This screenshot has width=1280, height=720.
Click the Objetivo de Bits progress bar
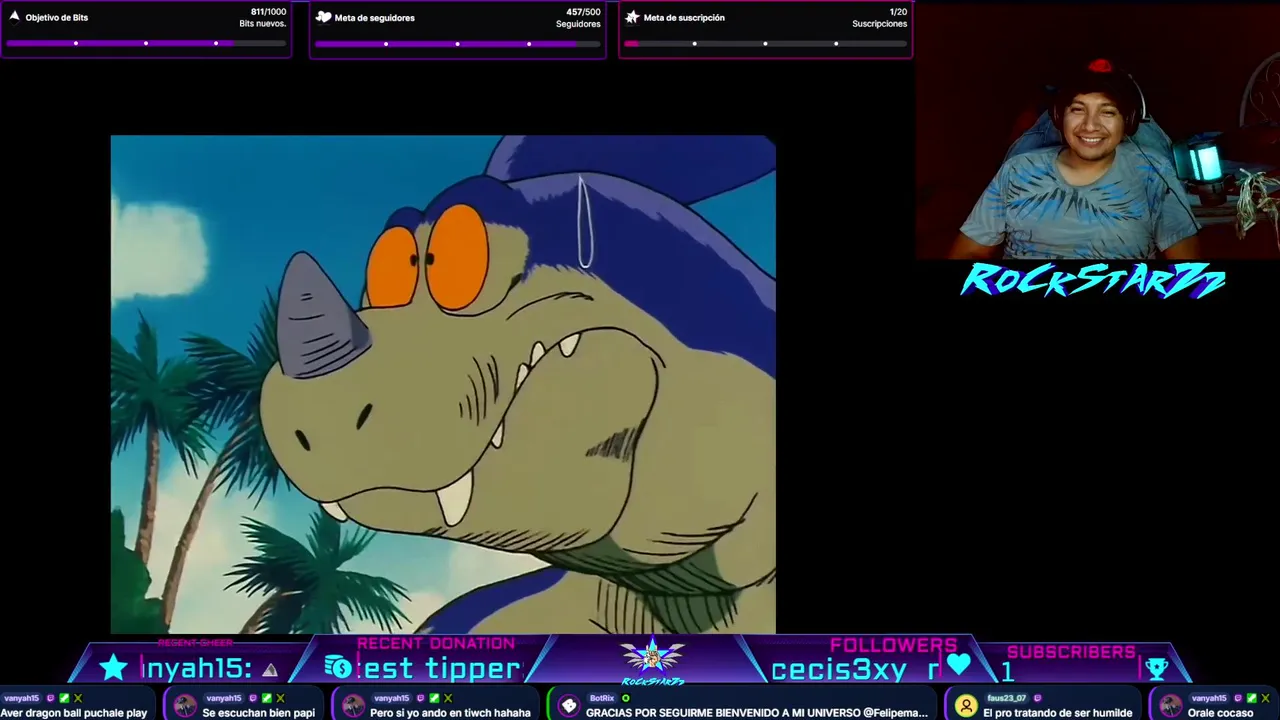146,43
